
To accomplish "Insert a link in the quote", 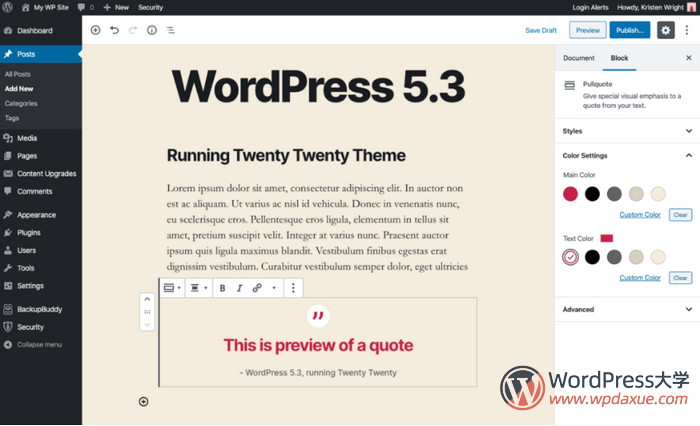I will click(257, 288).
